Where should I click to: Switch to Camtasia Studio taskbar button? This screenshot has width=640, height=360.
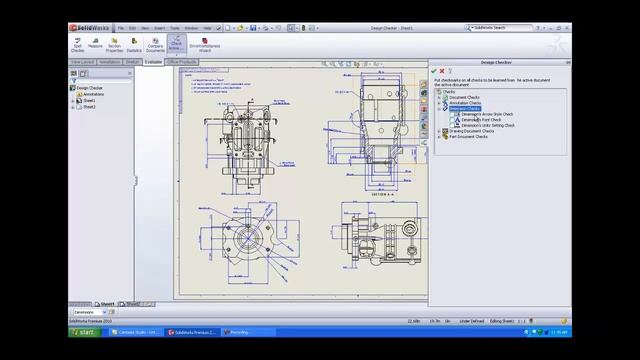136,332
